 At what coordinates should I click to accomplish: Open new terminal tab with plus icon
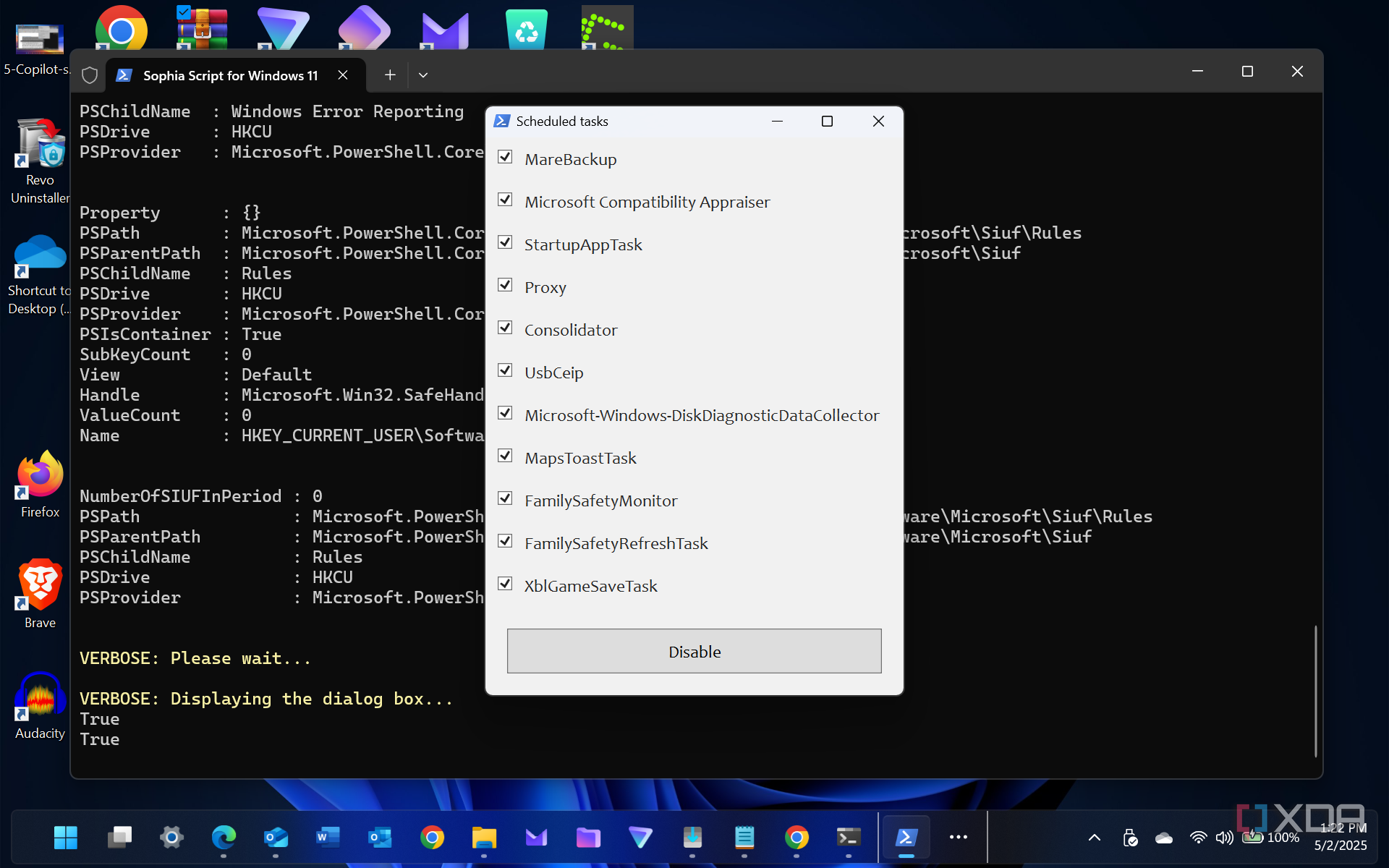[390, 75]
